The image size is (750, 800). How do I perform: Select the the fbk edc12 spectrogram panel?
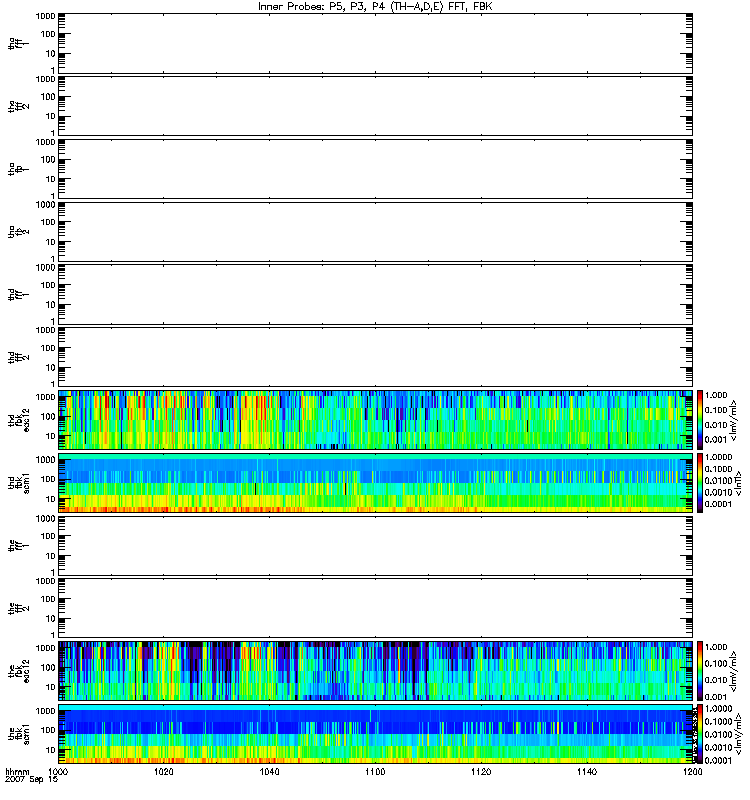pos(376,671)
